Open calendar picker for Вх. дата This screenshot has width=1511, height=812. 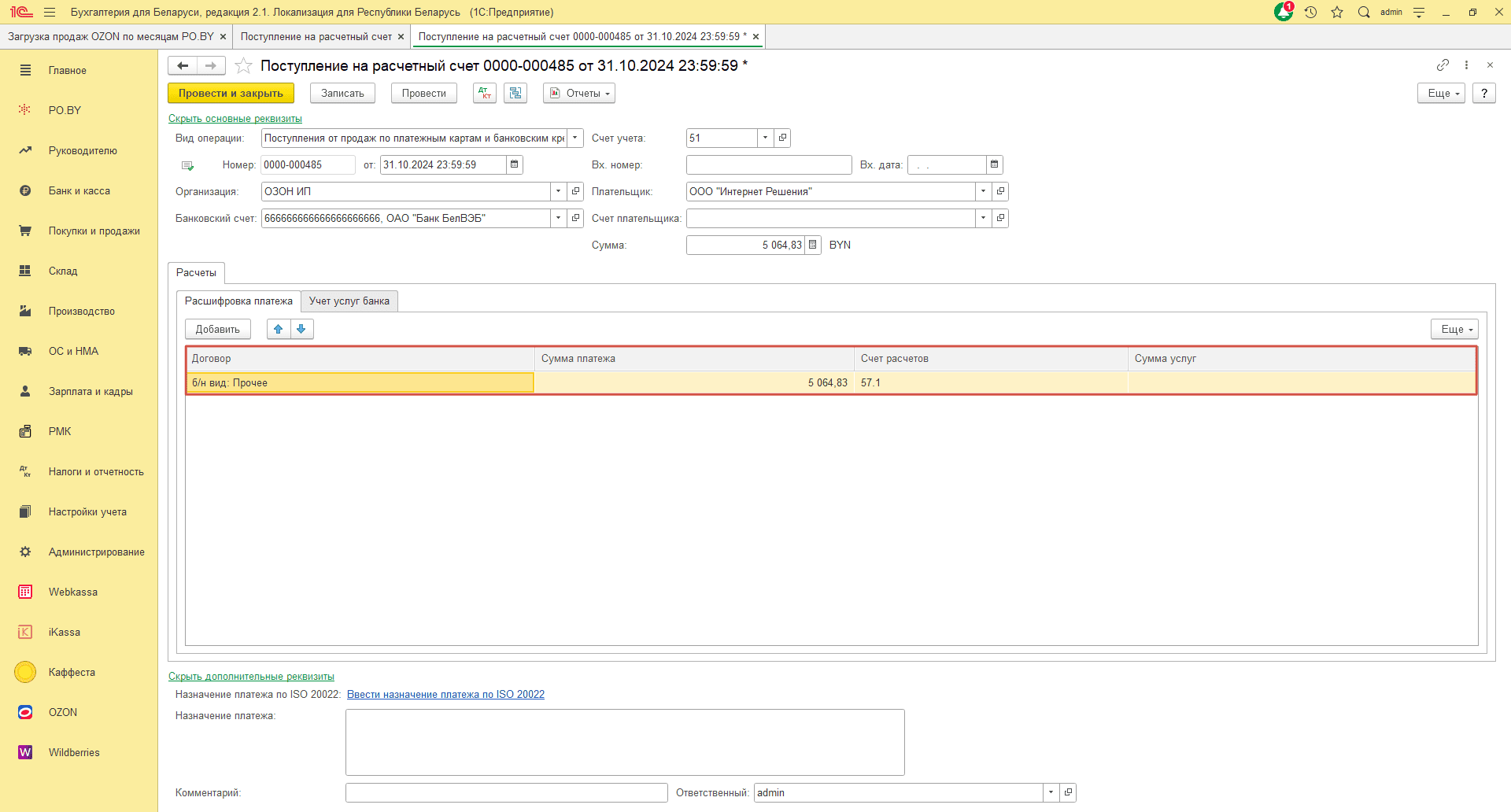pos(995,164)
